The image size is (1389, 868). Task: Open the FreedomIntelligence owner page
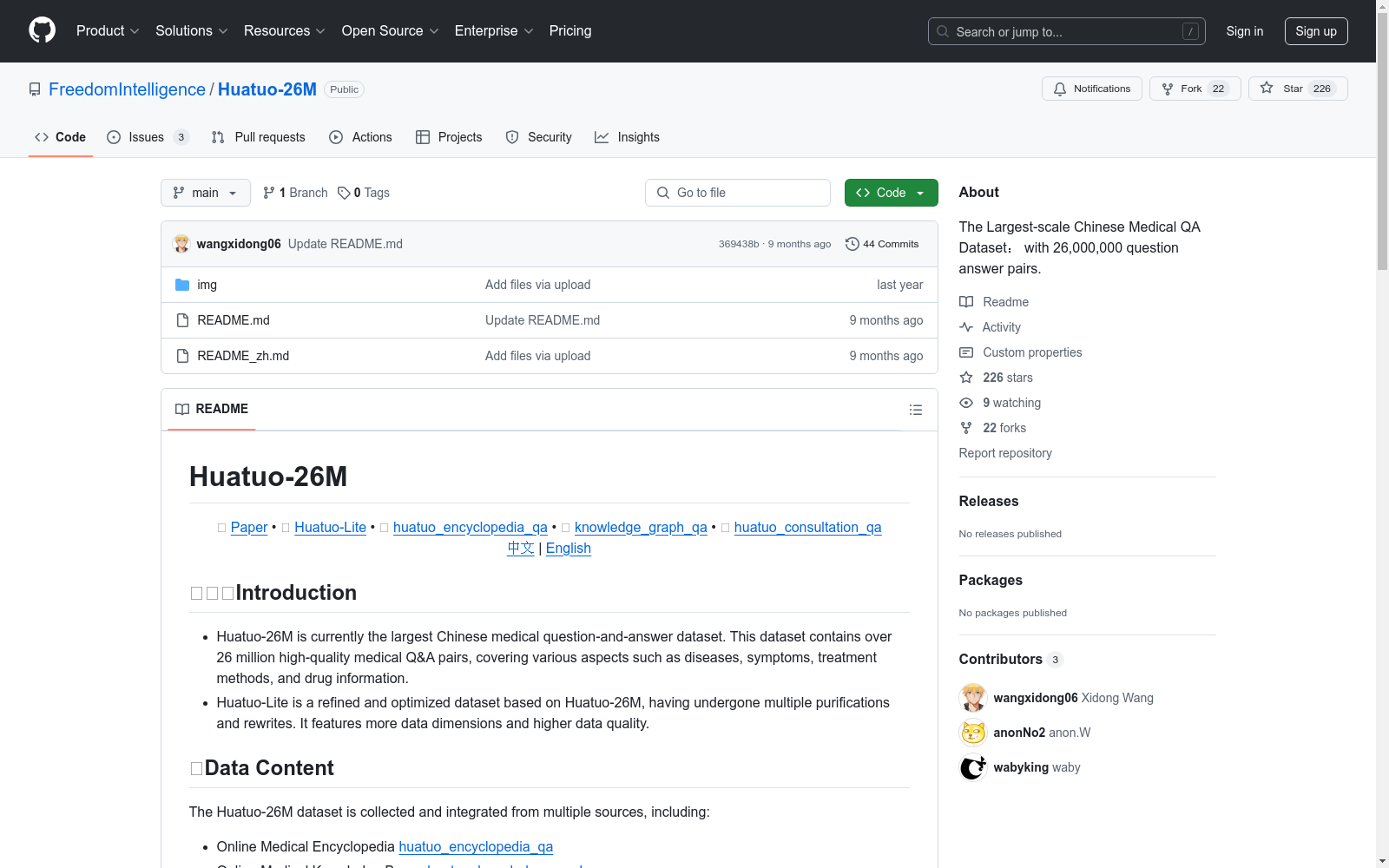127,89
